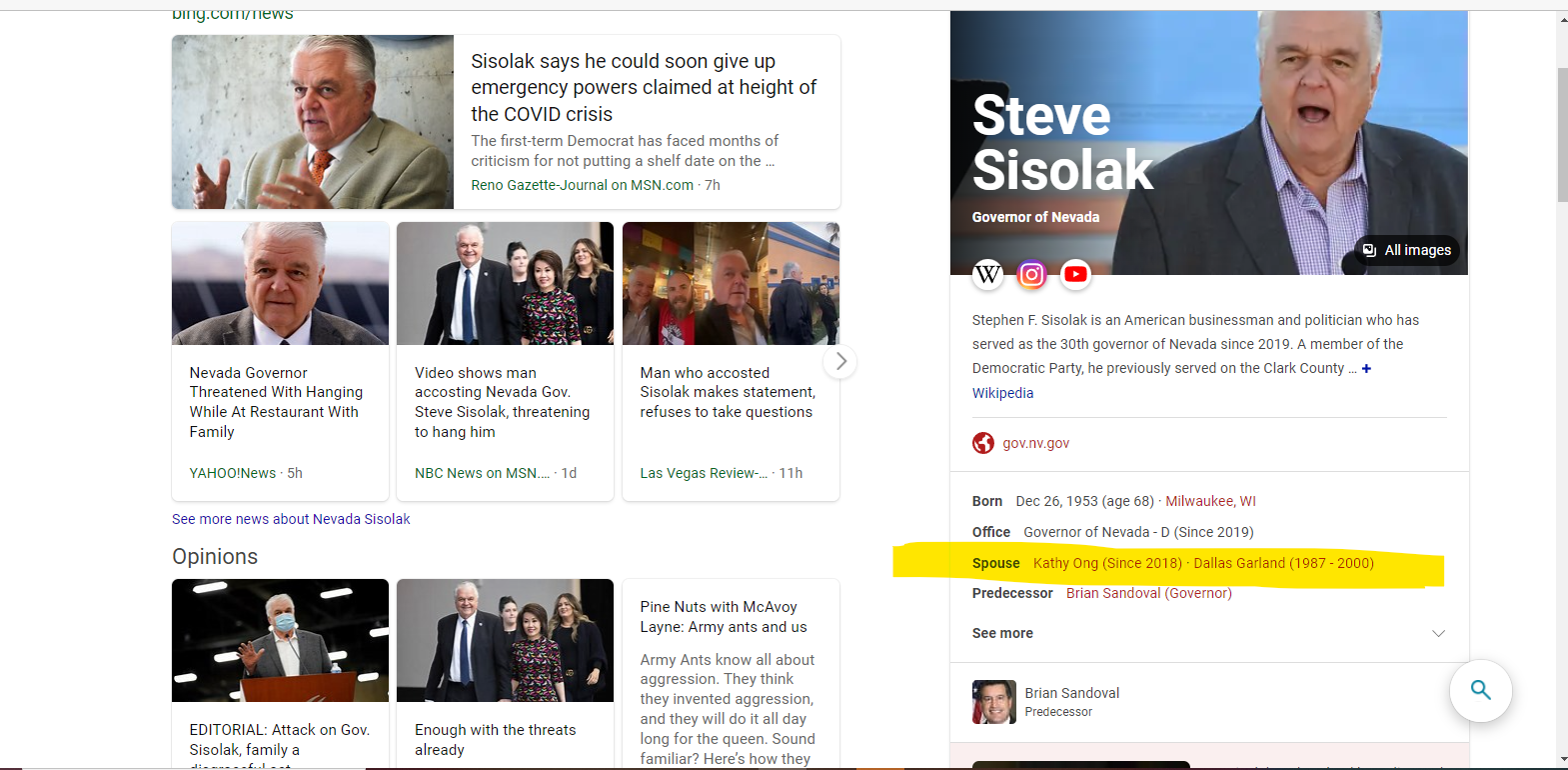Image resolution: width=1568 pixels, height=770 pixels.
Task: Open Brian Sandoval (Governor) predecessor link
Action: coord(1148,593)
